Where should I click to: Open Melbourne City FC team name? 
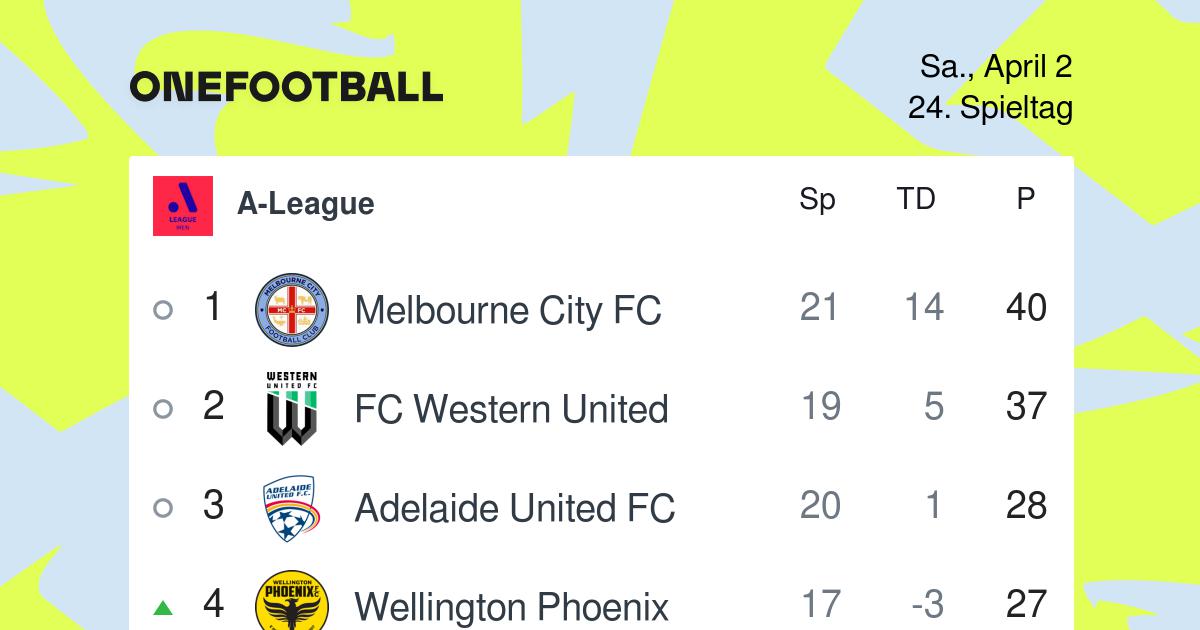coord(508,310)
